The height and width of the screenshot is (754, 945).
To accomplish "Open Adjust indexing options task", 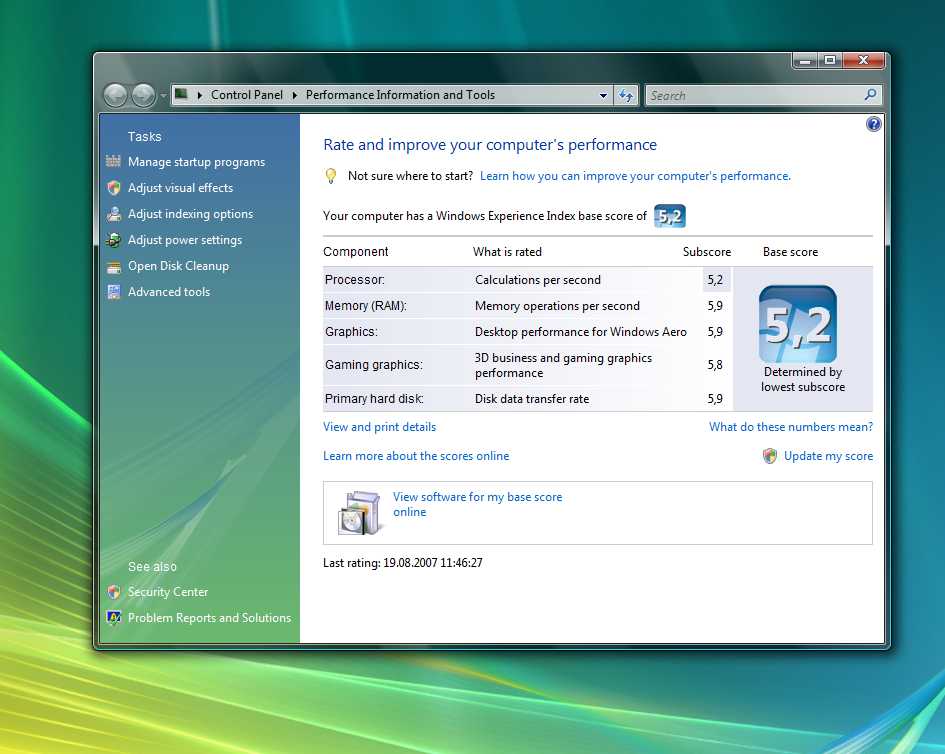I will (190, 214).
